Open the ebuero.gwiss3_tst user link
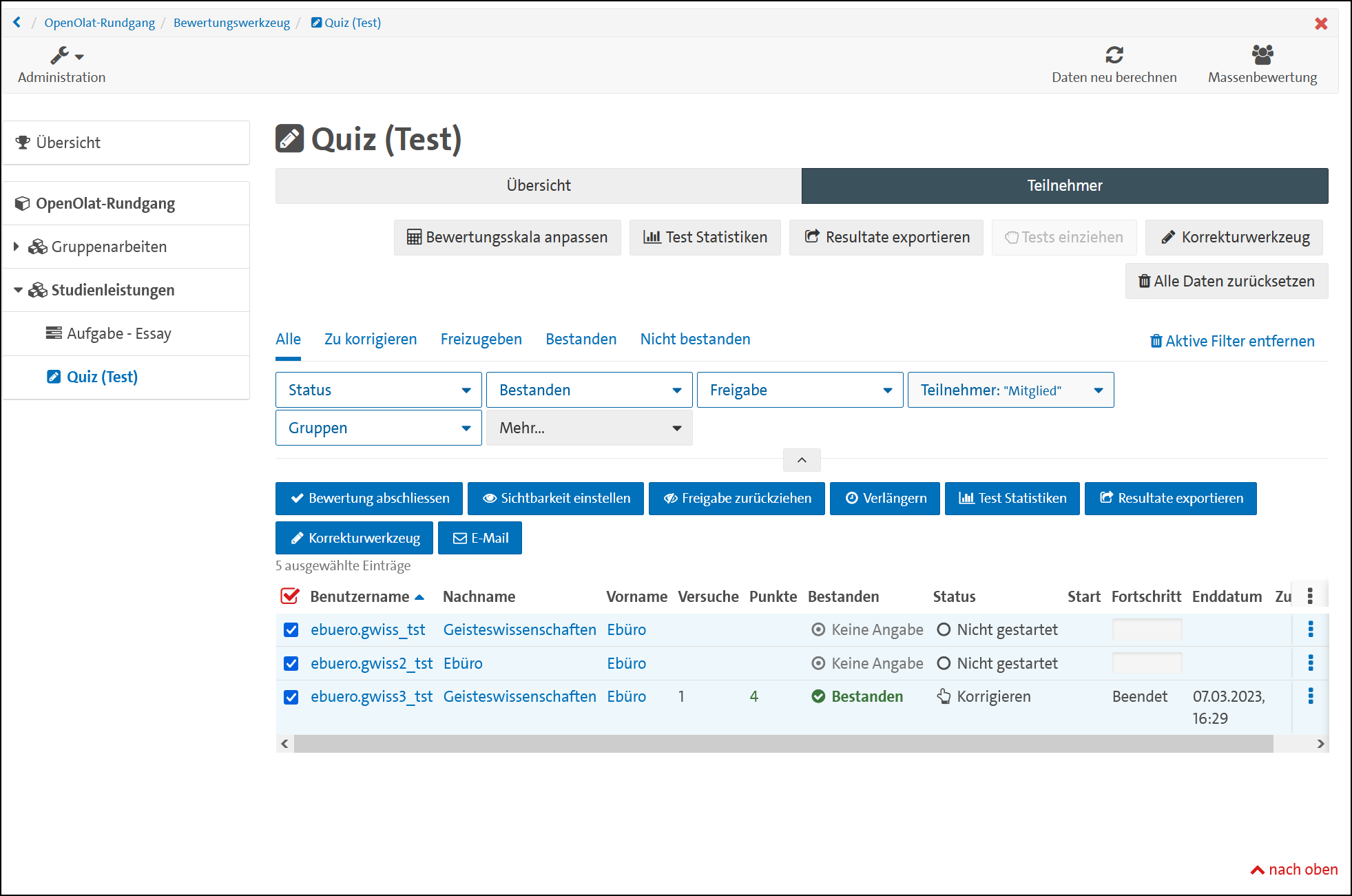This screenshot has height=896, width=1352. (x=371, y=696)
